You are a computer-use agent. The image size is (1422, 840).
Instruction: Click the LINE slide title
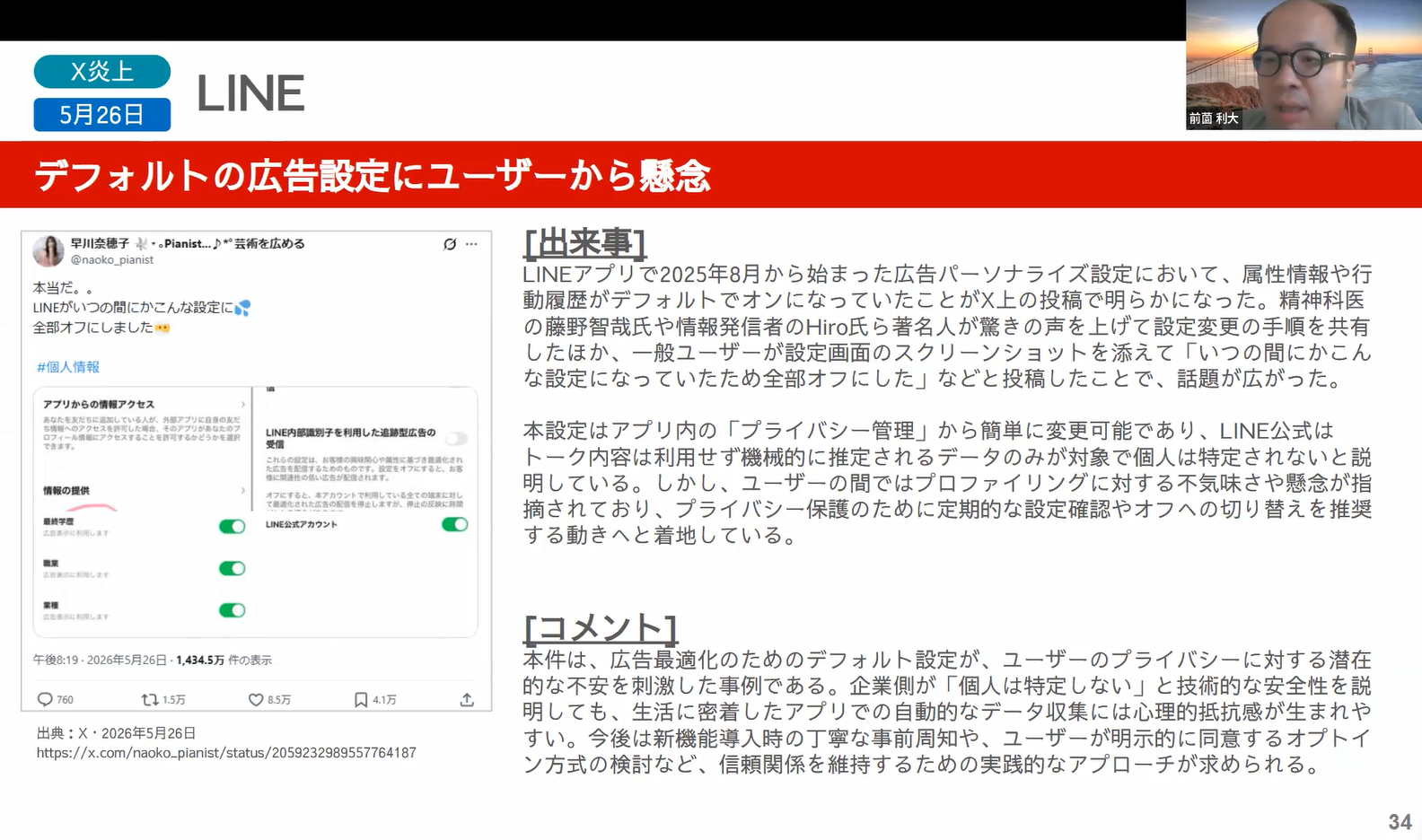250,93
